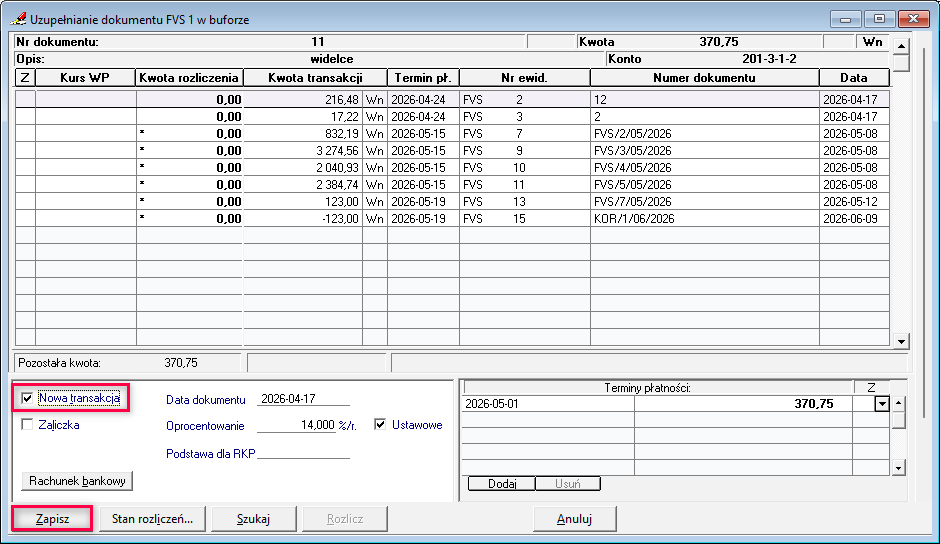Viewport: 940px width, 544px height.
Task: Toggle the Nowa transakcja checkbox
Action: pyautogui.click(x=27, y=398)
